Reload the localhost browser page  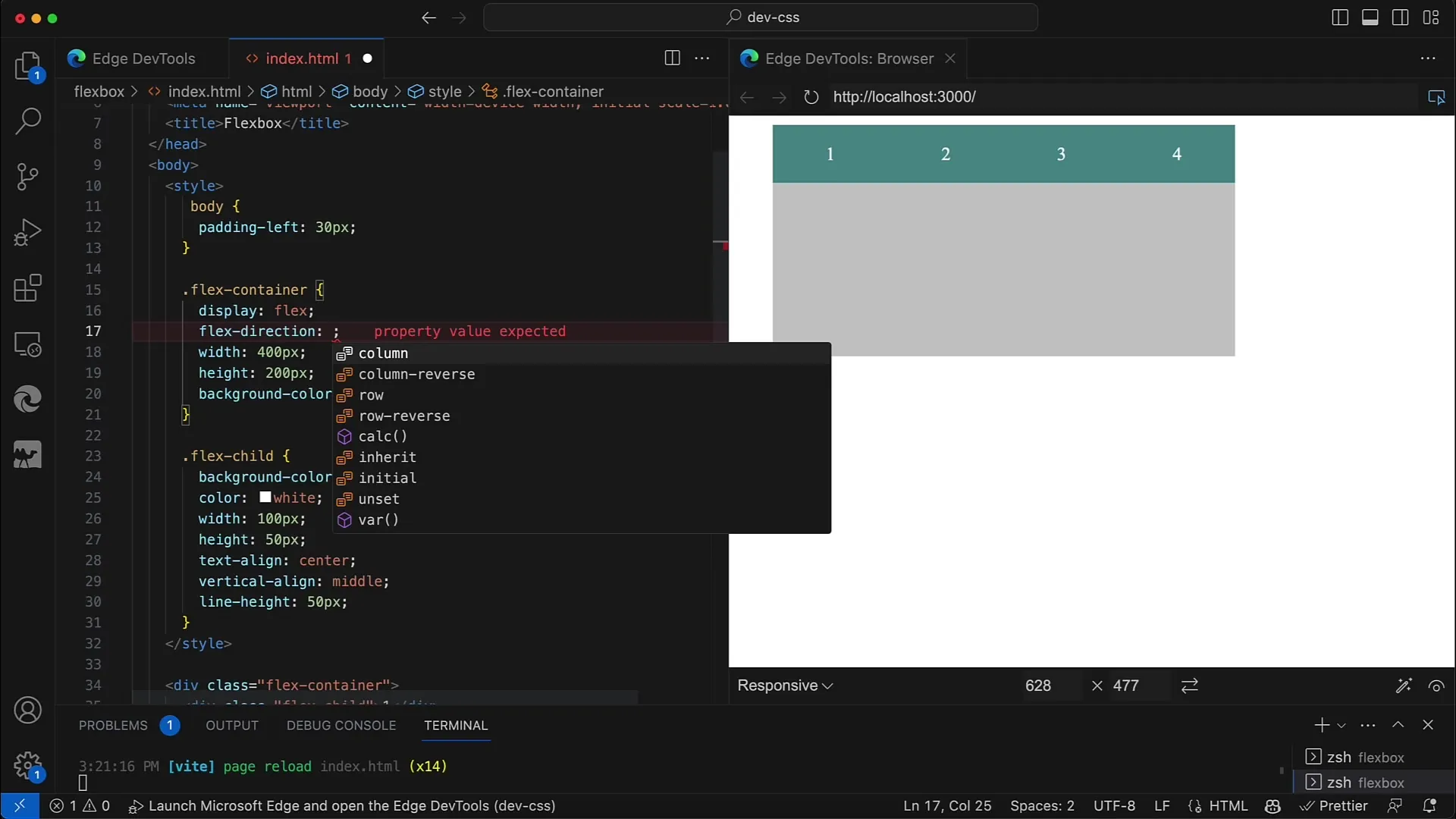(811, 97)
